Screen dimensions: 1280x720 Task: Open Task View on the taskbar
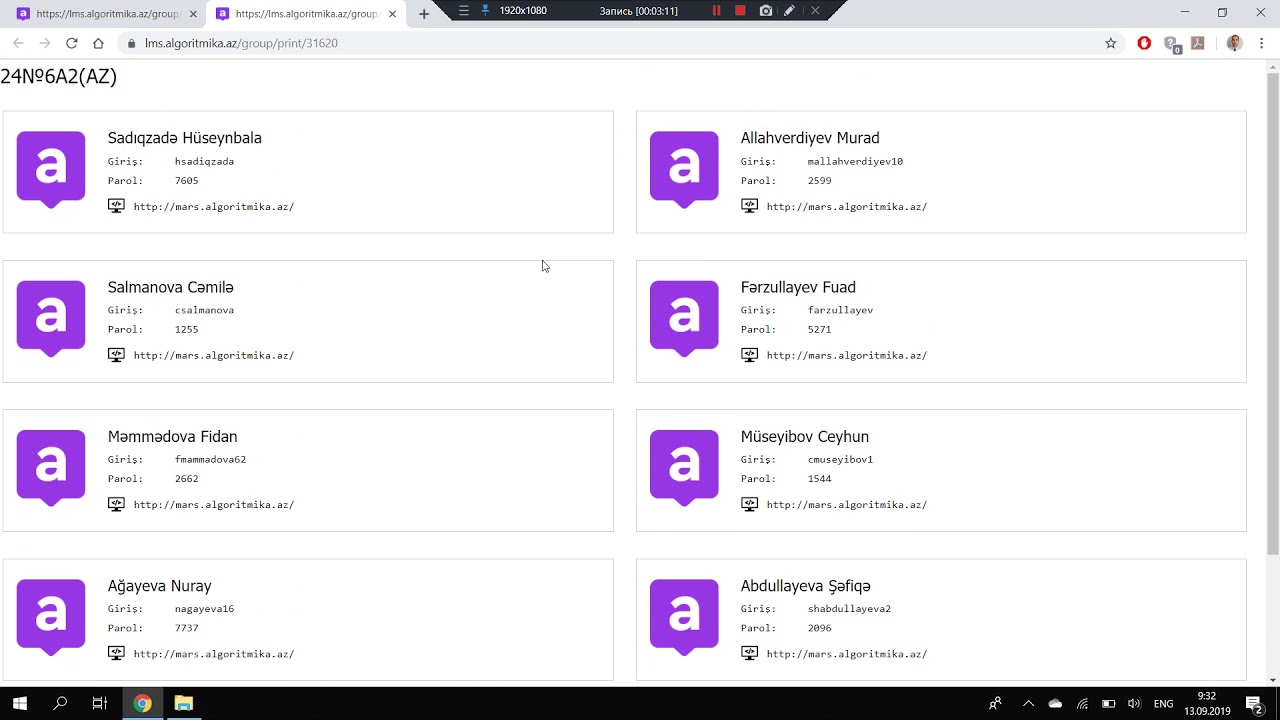coord(99,703)
